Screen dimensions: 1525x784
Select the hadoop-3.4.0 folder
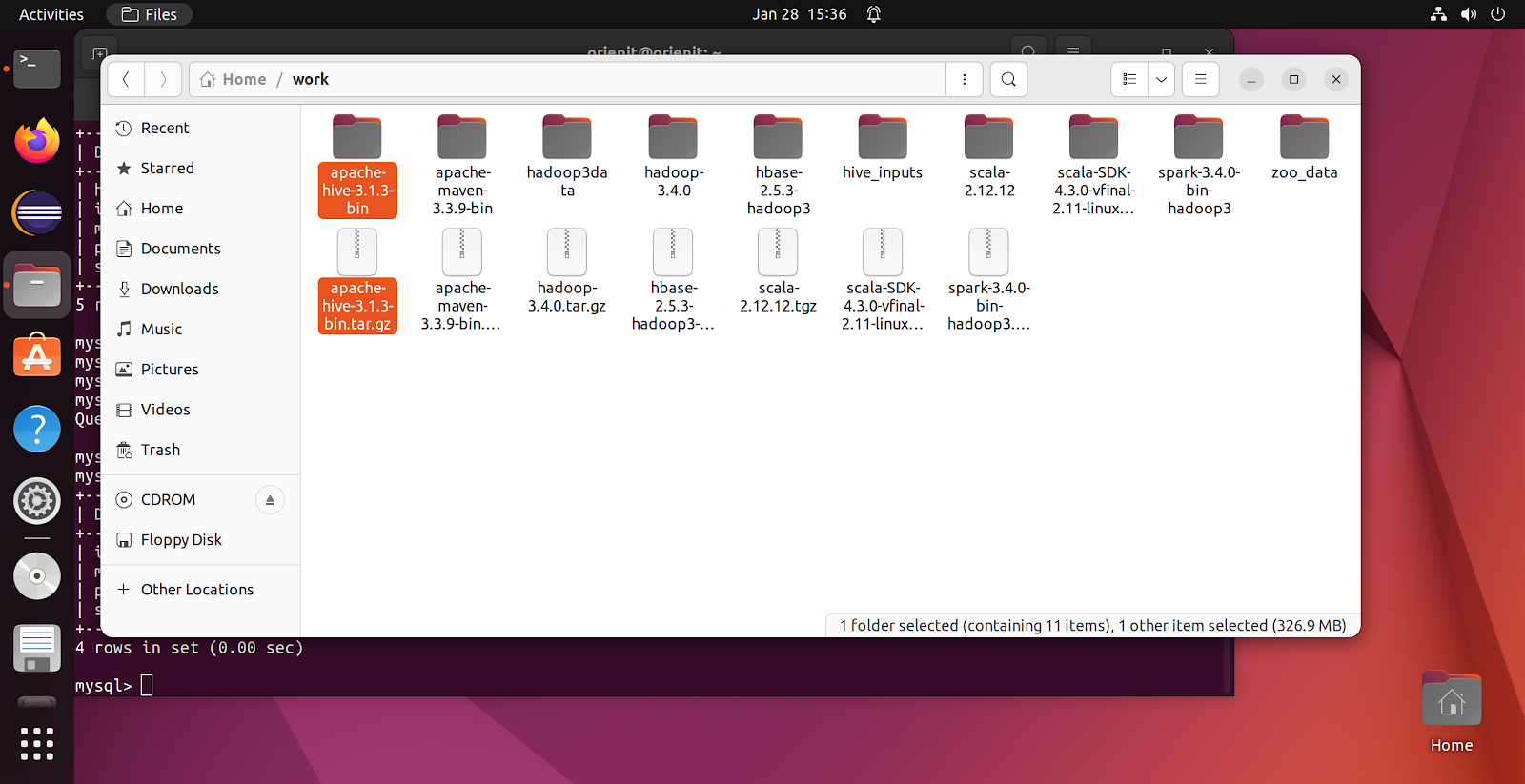pos(673,157)
